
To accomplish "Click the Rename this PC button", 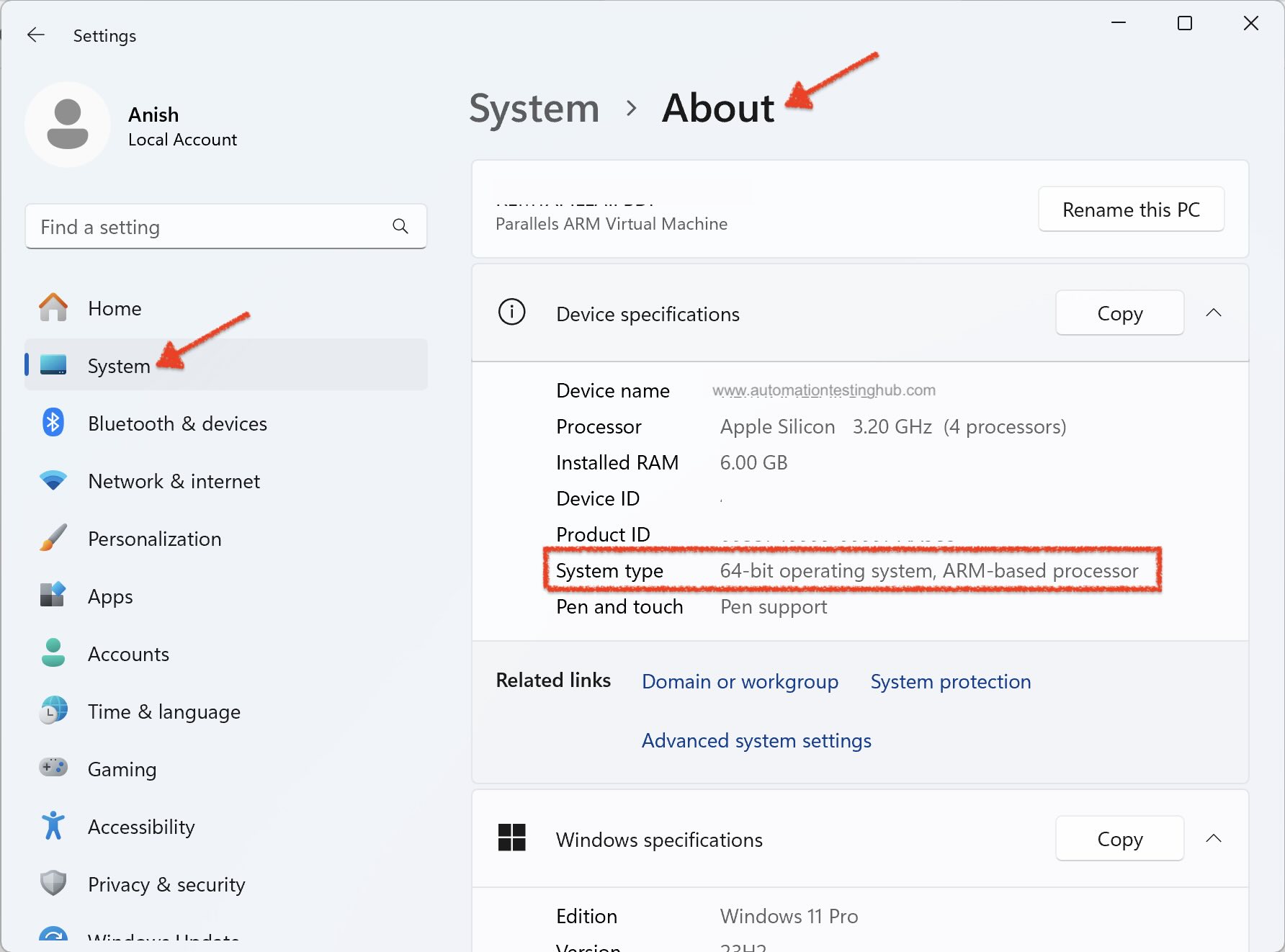I will point(1131,210).
